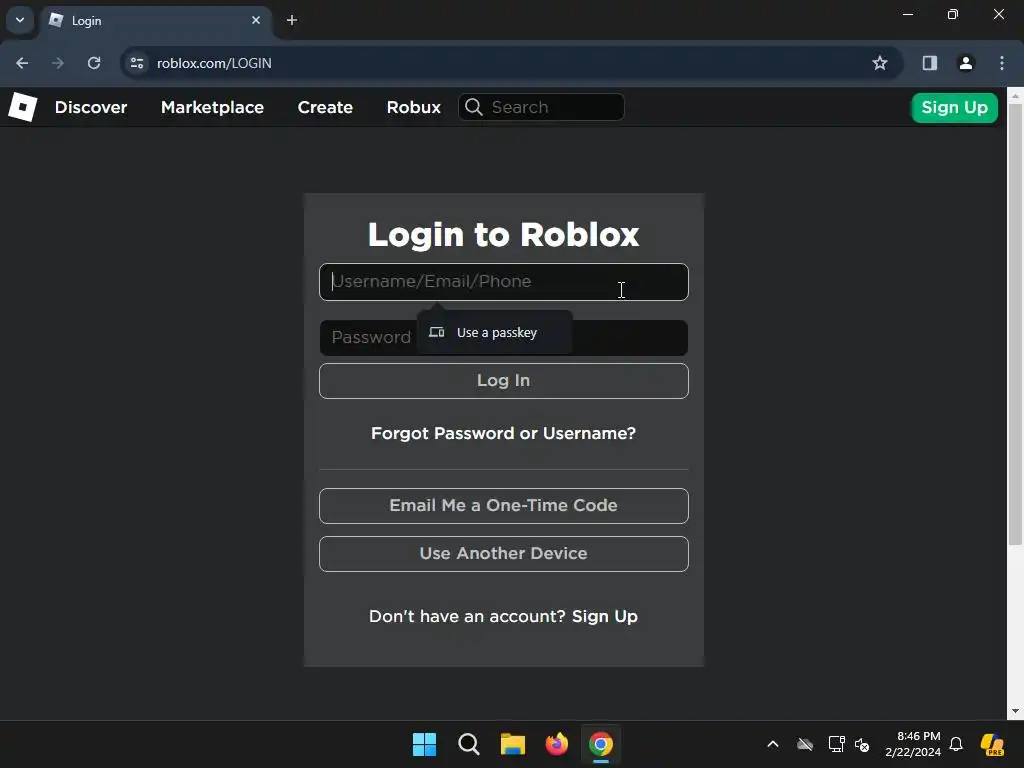
Task: Open a new tab with plus icon
Action: [x=292, y=20]
